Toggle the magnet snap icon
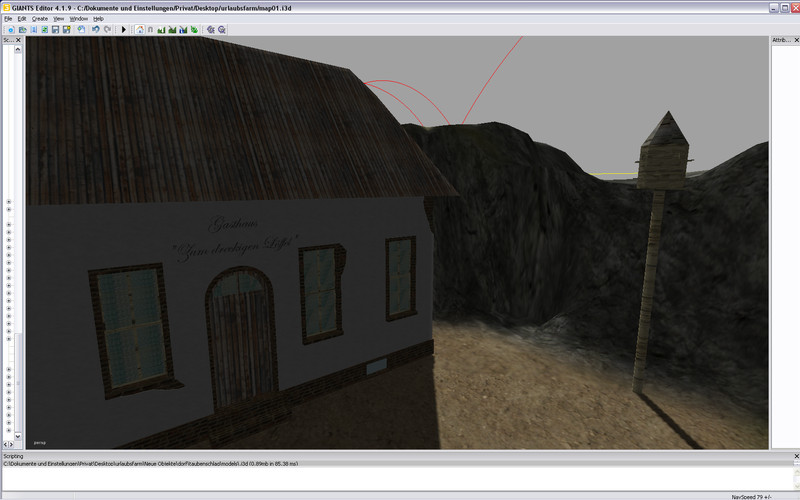 [x=151, y=30]
